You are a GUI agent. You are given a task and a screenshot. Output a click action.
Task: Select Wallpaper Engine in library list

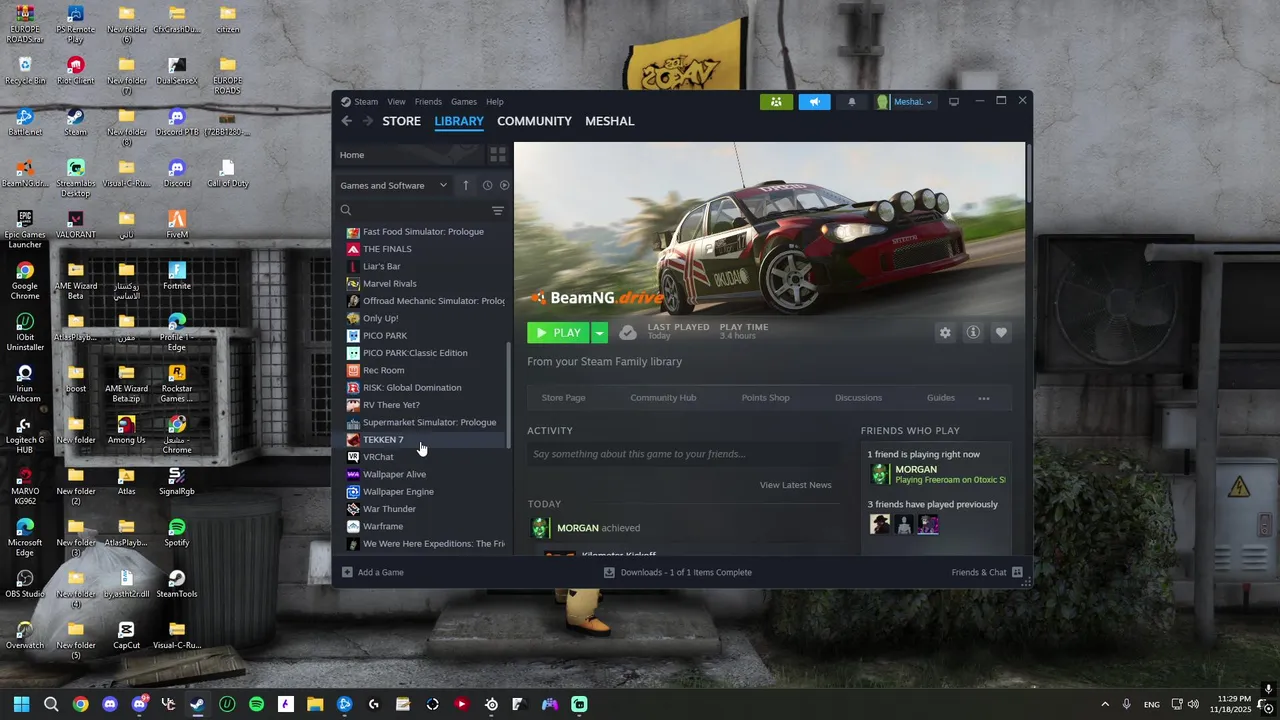[422, 492]
